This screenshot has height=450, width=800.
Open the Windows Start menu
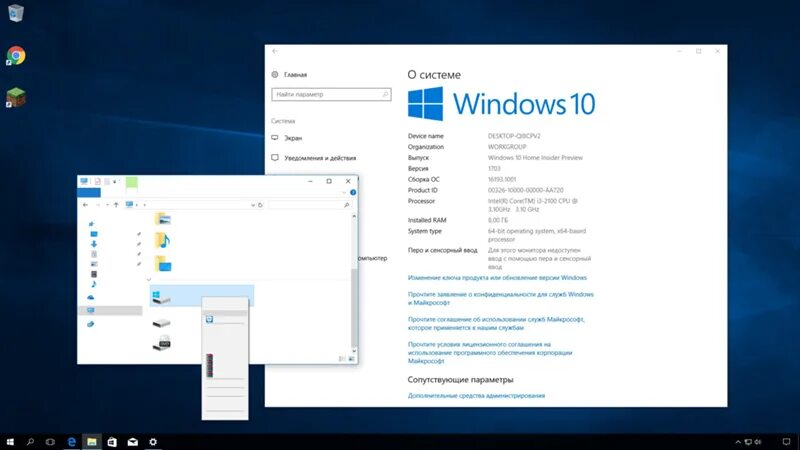pyautogui.click(x=10, y=442)
